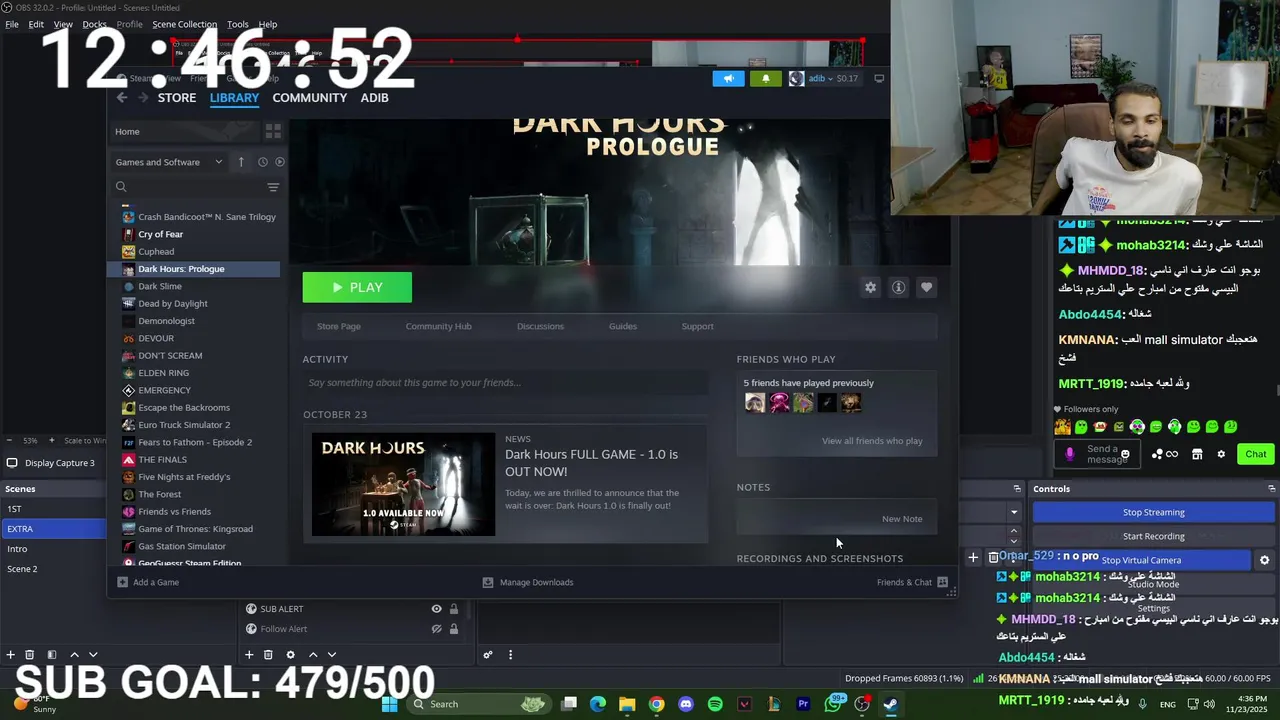The height and width of the screenshot is (720, 1280).
Task: Open OBS File menu
Action: (12, 24)
